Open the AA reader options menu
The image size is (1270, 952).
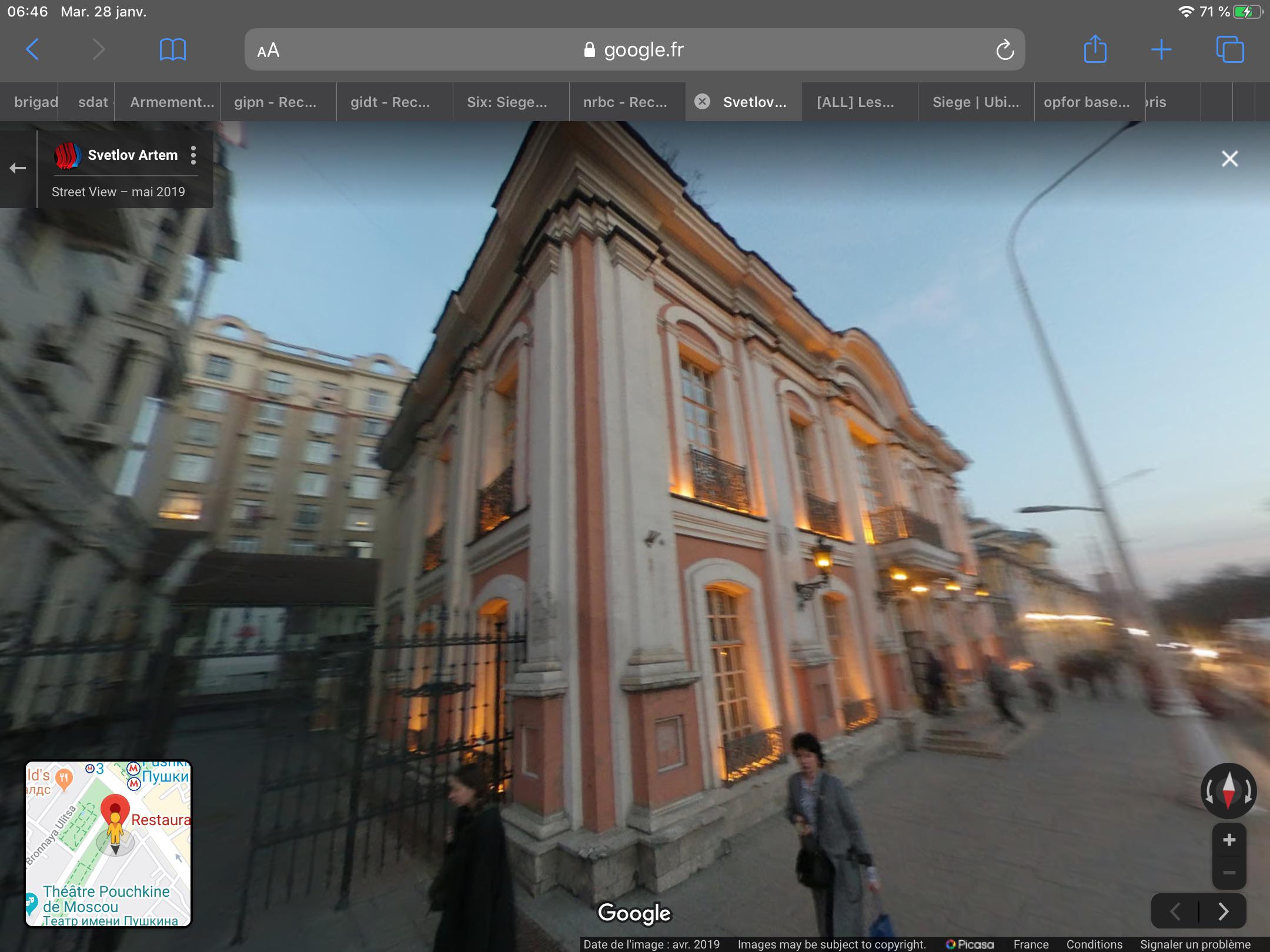pos(268,51)
